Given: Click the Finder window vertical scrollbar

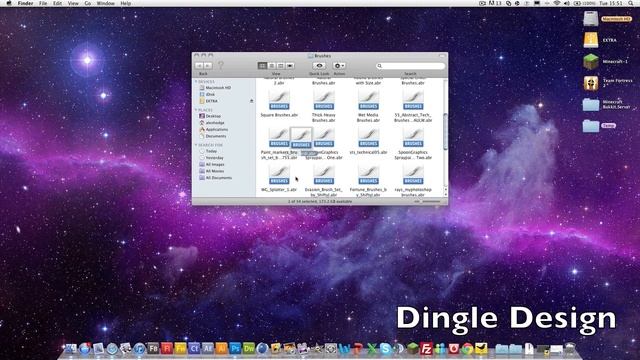Looking at the screenshot, I should pos(445,133).
